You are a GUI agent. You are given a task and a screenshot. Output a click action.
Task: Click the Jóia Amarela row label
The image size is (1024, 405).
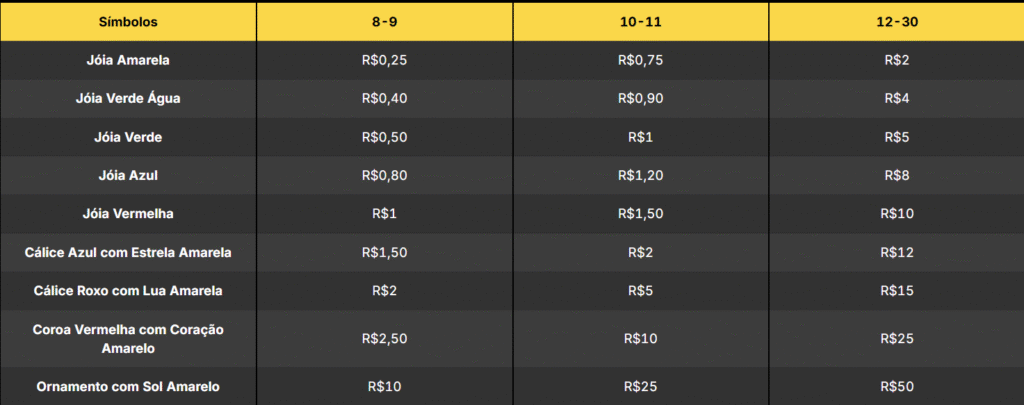128,60
